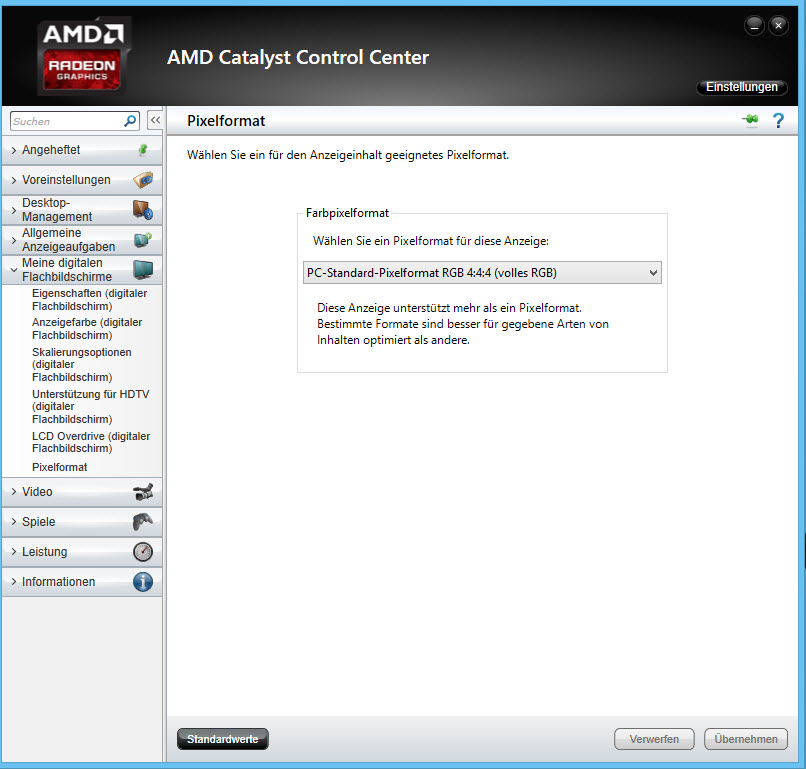Open Anzeigefarbe (digitaler Flachbildschirm) page
806x769 pixels.
tap(87, 328)
